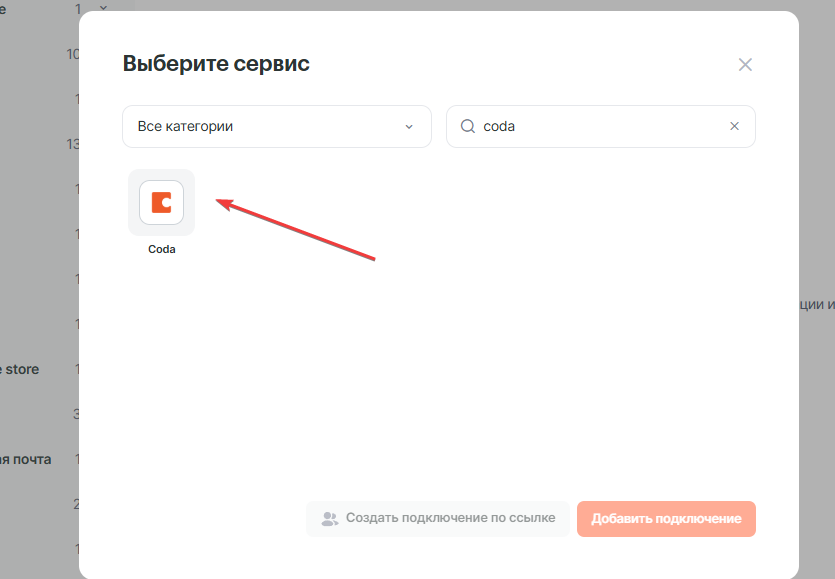Screen dimensions: 835x579
Task: Click the background row ending in "почта"
Action: (x=25, y=459)
